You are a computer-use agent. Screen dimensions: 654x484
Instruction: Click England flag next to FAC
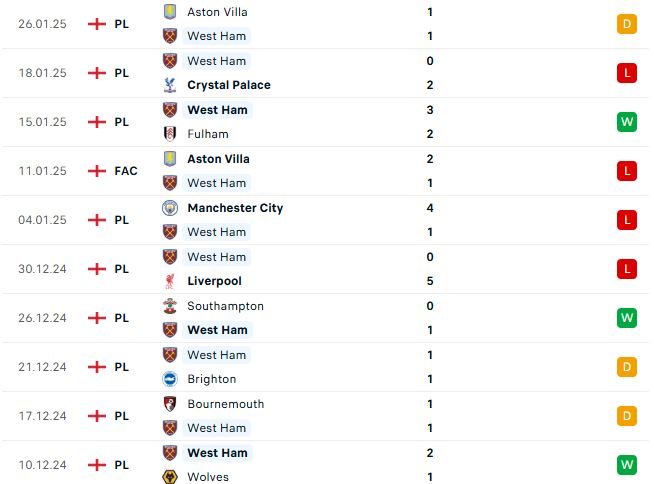97,171
